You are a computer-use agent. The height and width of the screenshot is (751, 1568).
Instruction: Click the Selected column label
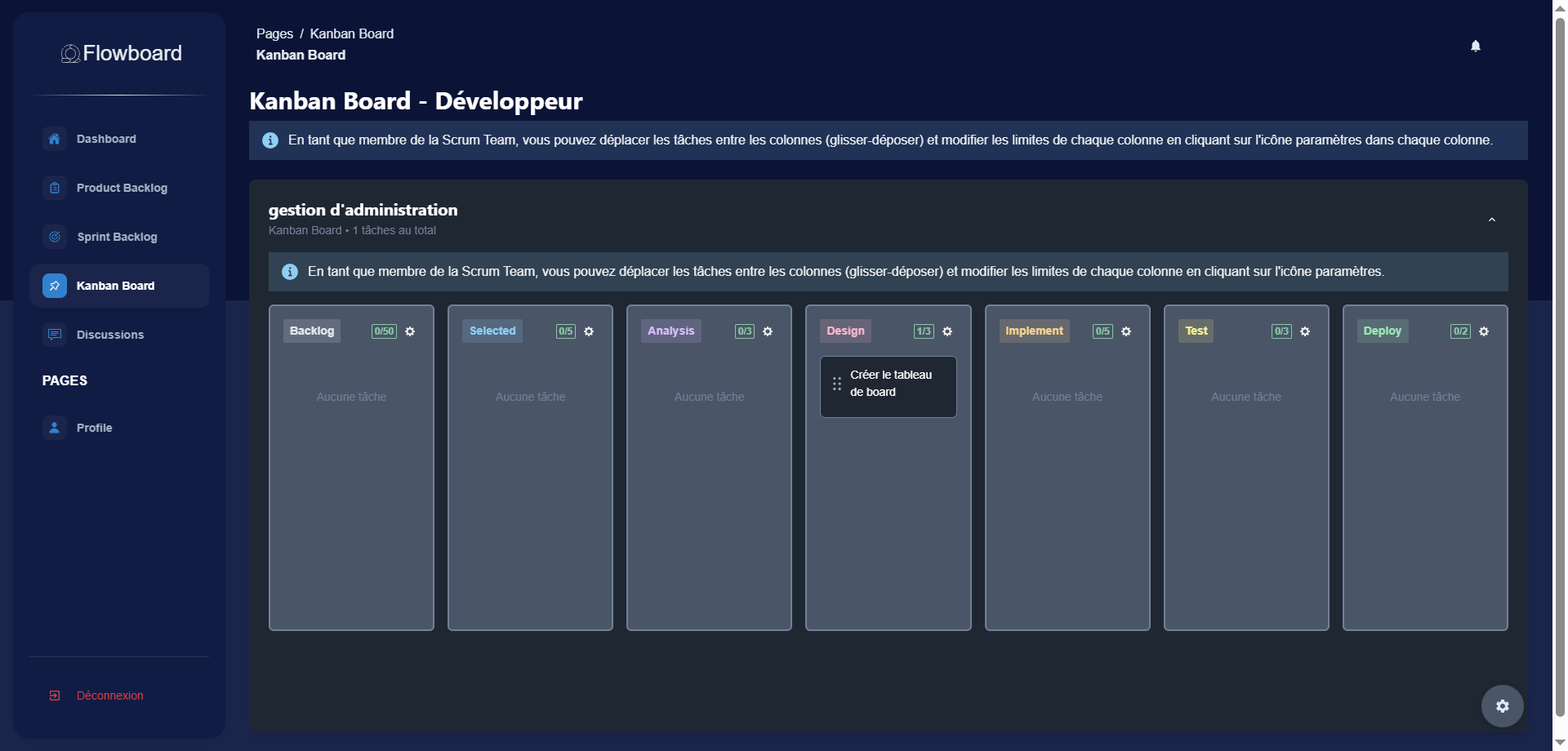point(492,331)
